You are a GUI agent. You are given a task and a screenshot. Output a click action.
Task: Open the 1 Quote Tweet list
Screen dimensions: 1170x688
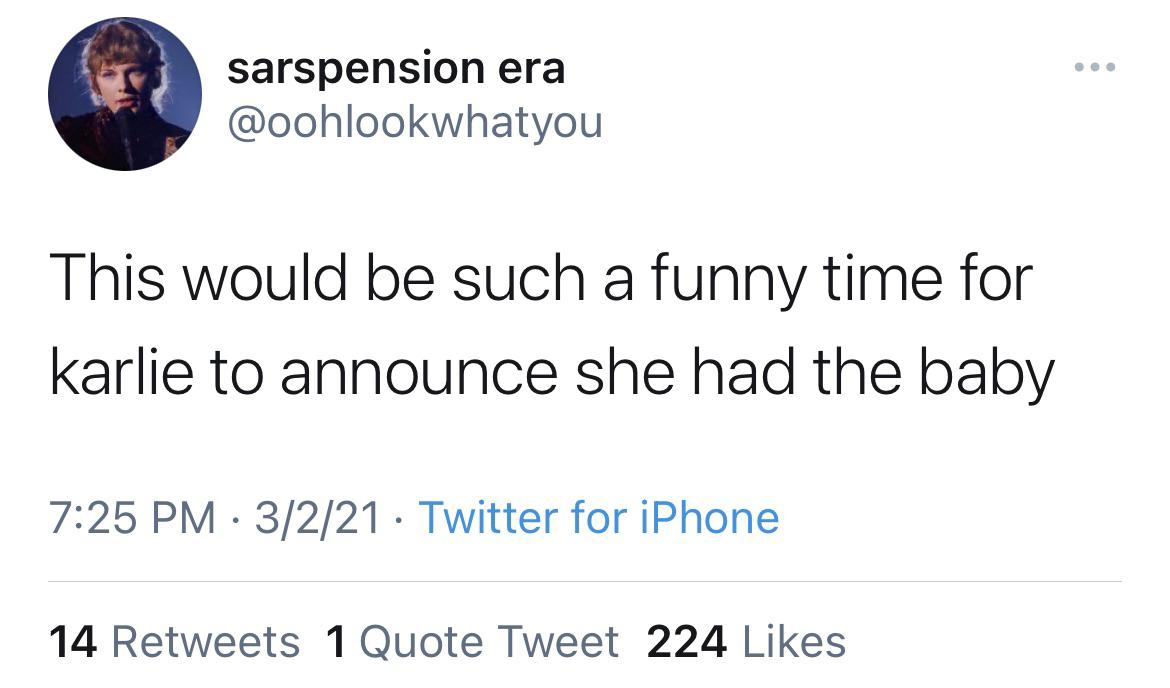pos(472,641)
